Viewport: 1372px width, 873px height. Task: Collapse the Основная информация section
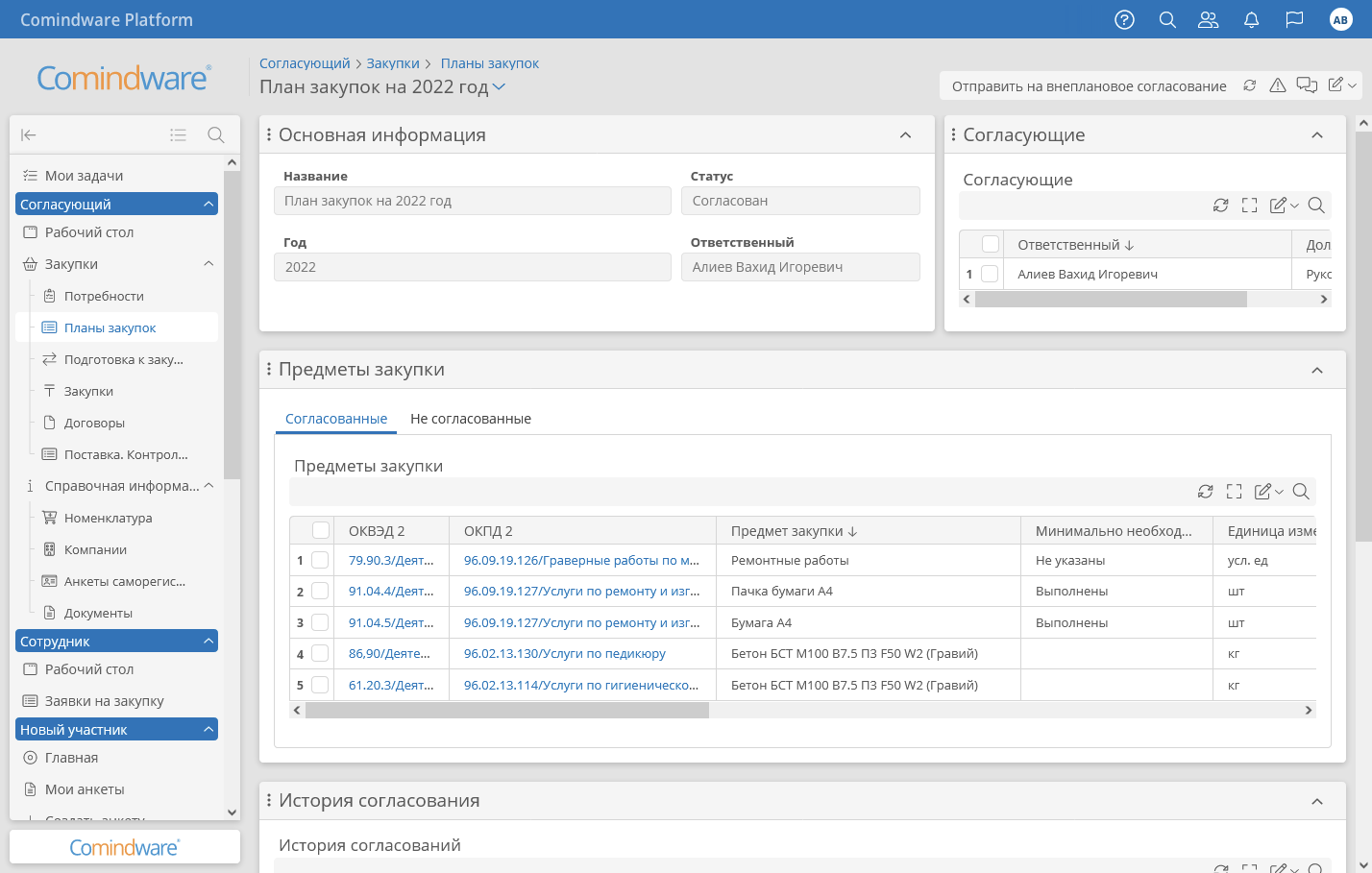pyautogui.click(x=905, y=134)
